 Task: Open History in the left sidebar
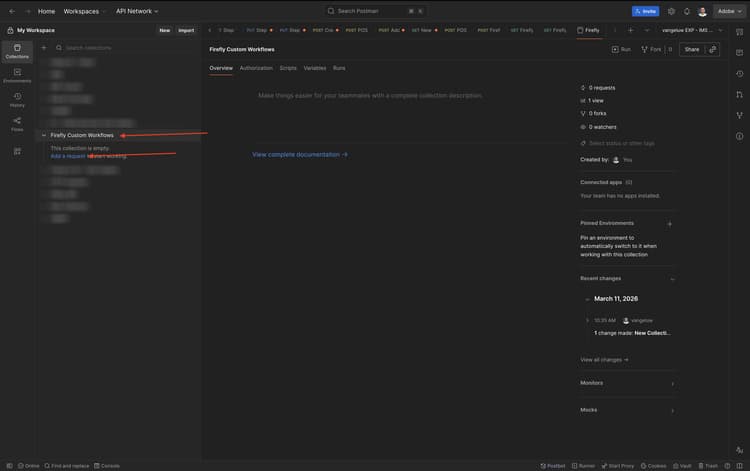(17, 100)
